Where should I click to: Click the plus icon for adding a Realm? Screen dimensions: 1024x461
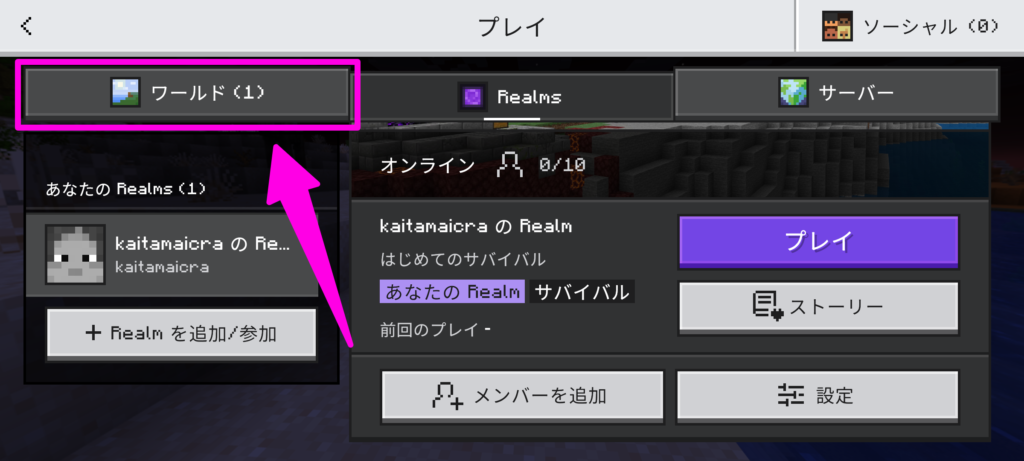click(93, 333)
